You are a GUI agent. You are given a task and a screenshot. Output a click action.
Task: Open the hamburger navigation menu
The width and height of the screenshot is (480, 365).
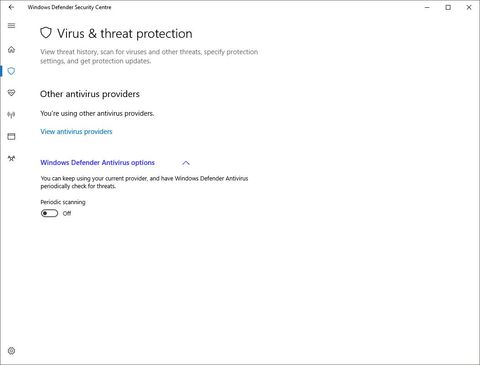point(11,26)
